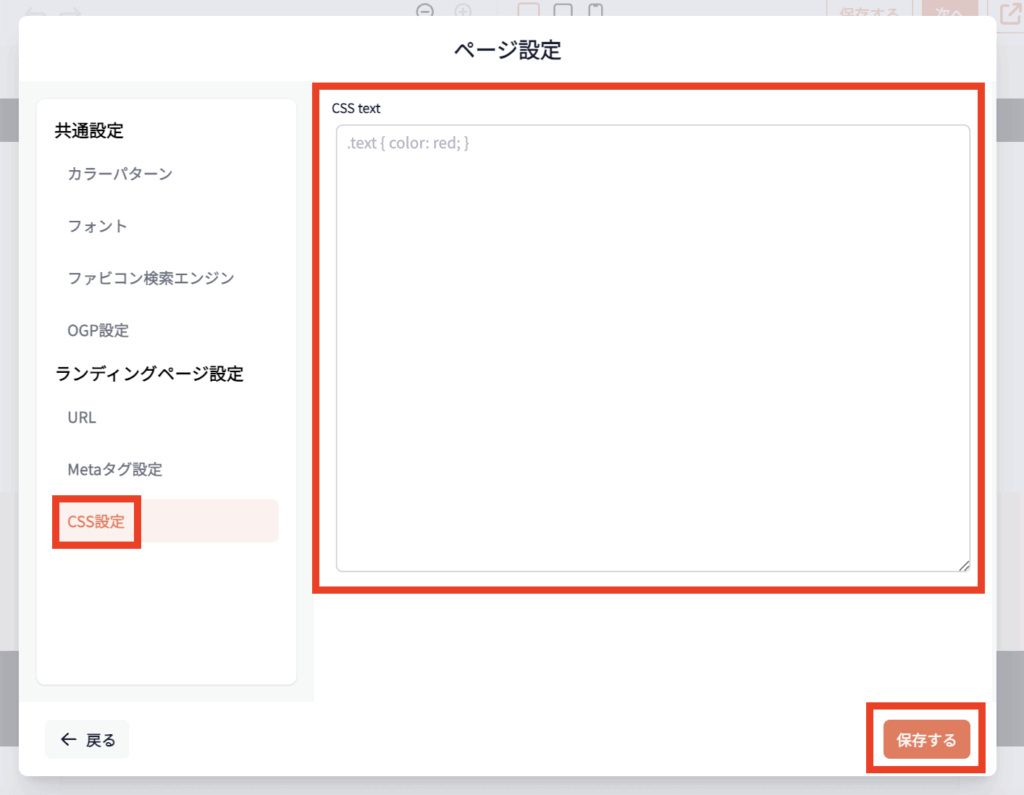Select URL under ランディングページ設定
The image size is (1024, 795).
click(82, 417)
